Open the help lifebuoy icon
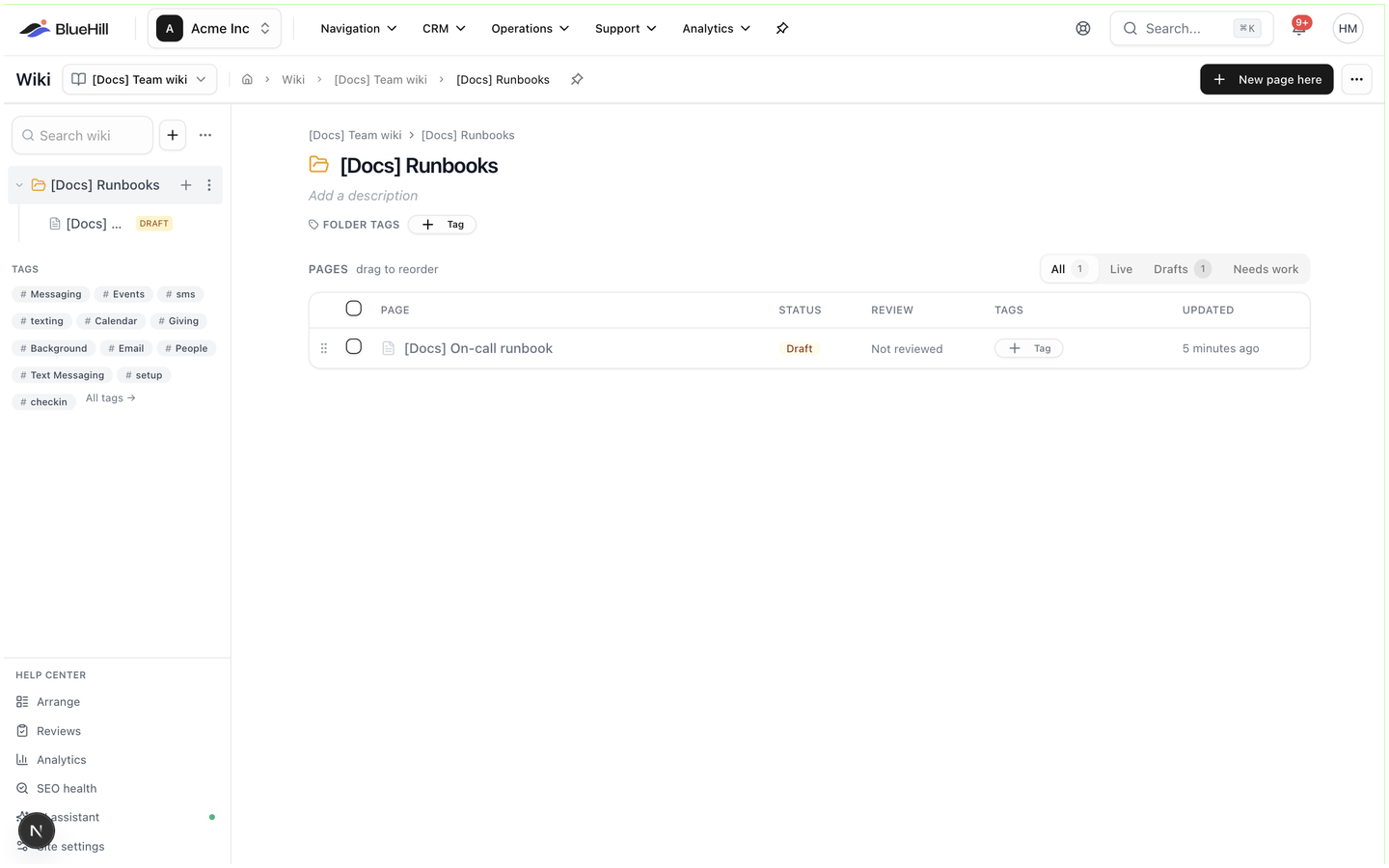The width and height of the screenshot is (1389, 868). (1083, 29)
